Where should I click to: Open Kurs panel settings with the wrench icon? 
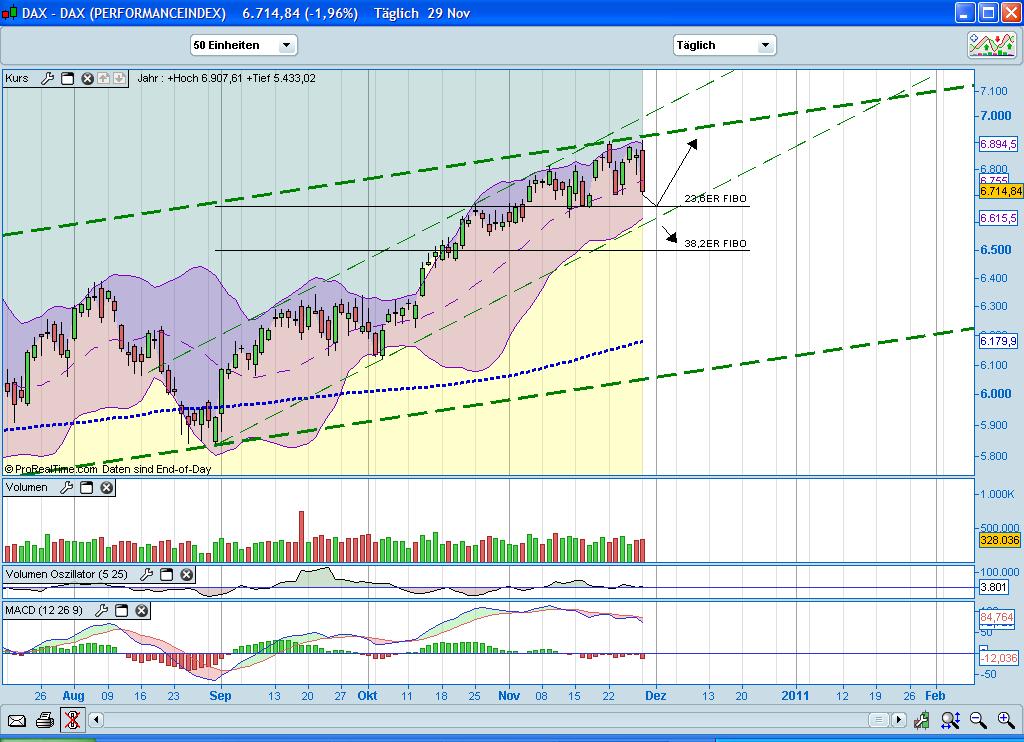48,78
